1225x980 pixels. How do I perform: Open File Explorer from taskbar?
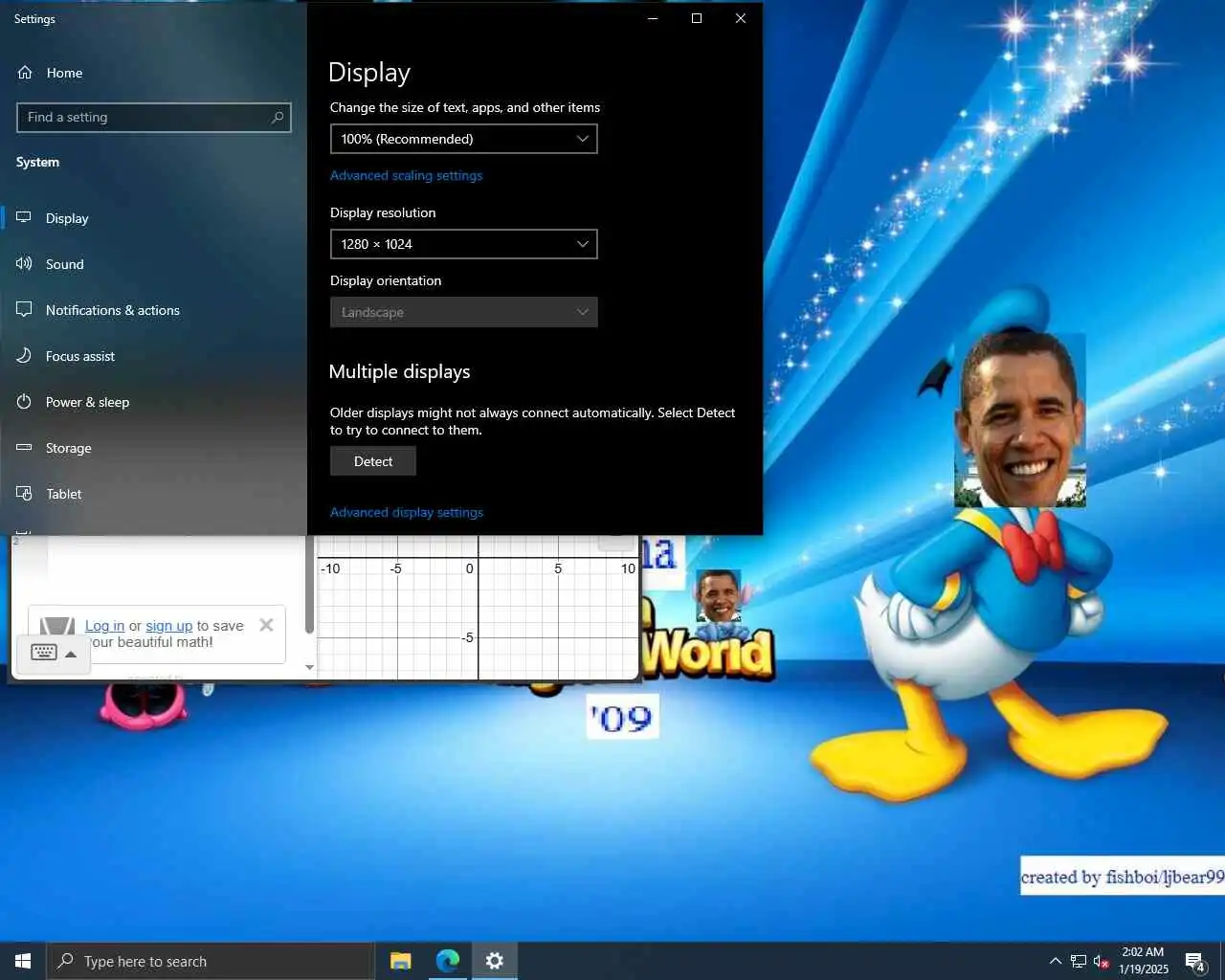400,961
